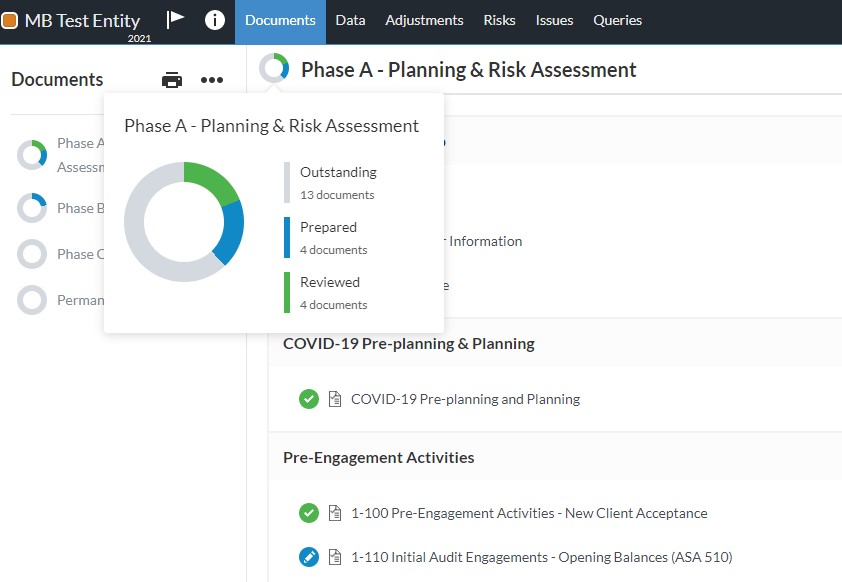This screenshot has width=842, height=582.
Task: Print documents using the printer icon
Action: tap(172, 80)
